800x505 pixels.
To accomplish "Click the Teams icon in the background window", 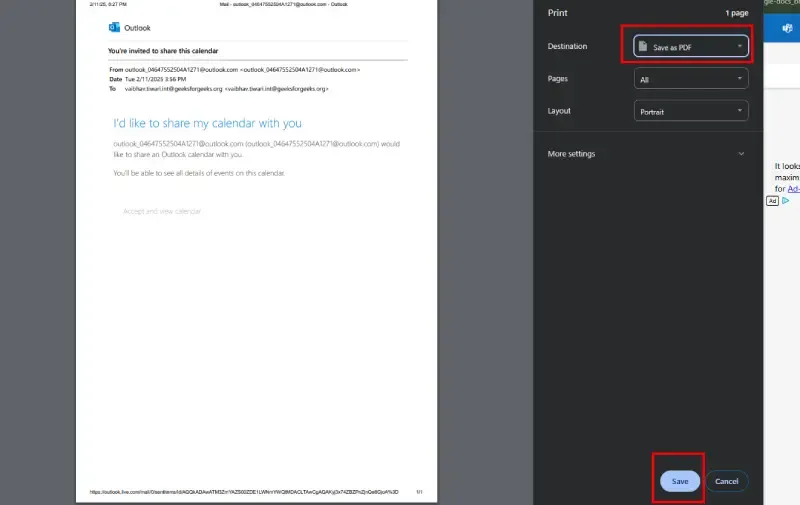I will click(787, 28).
